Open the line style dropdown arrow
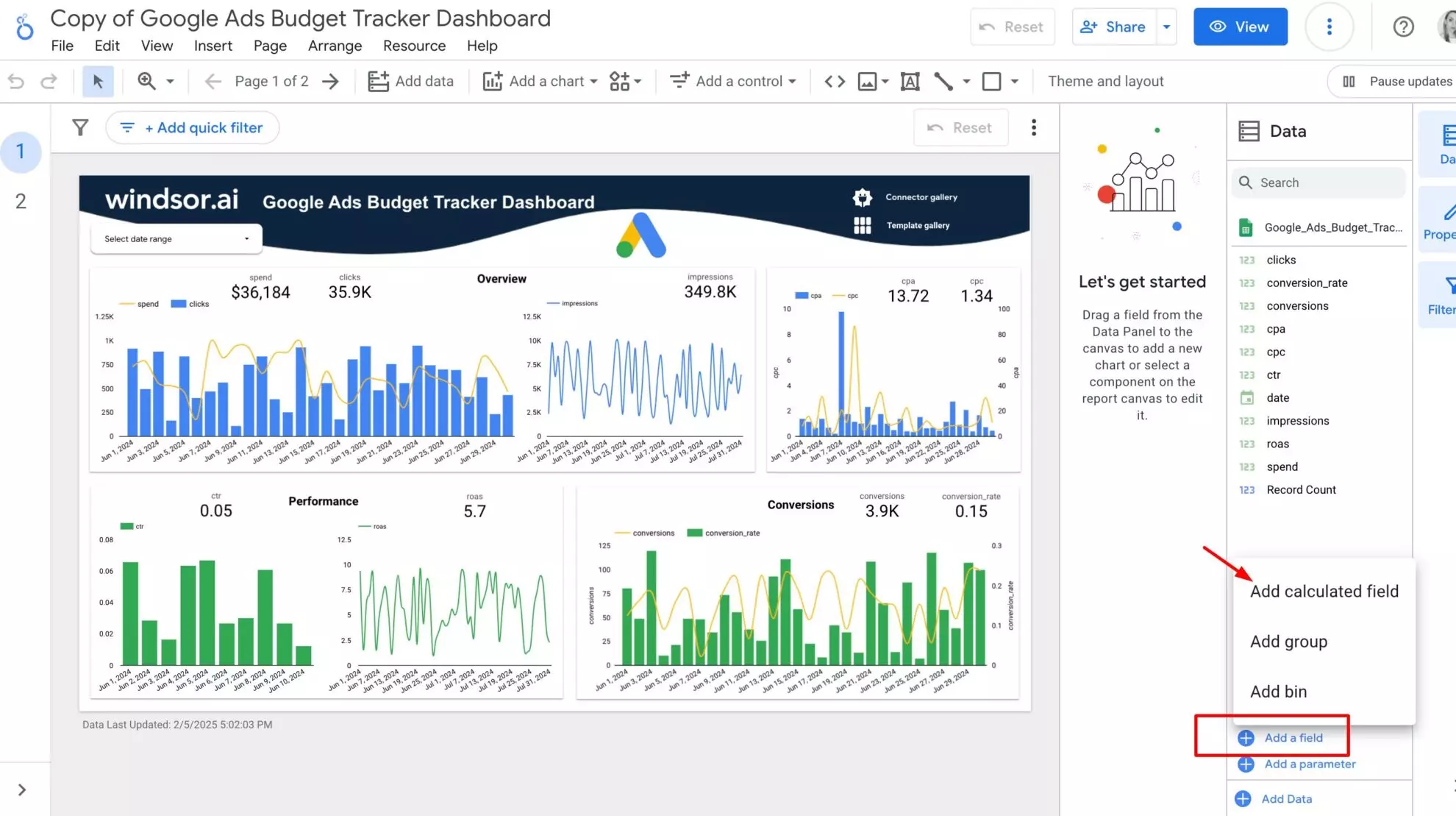Image resolution: width=1456 pixels, height=816 pixels. pyautogui.click(x=966, y=82)
